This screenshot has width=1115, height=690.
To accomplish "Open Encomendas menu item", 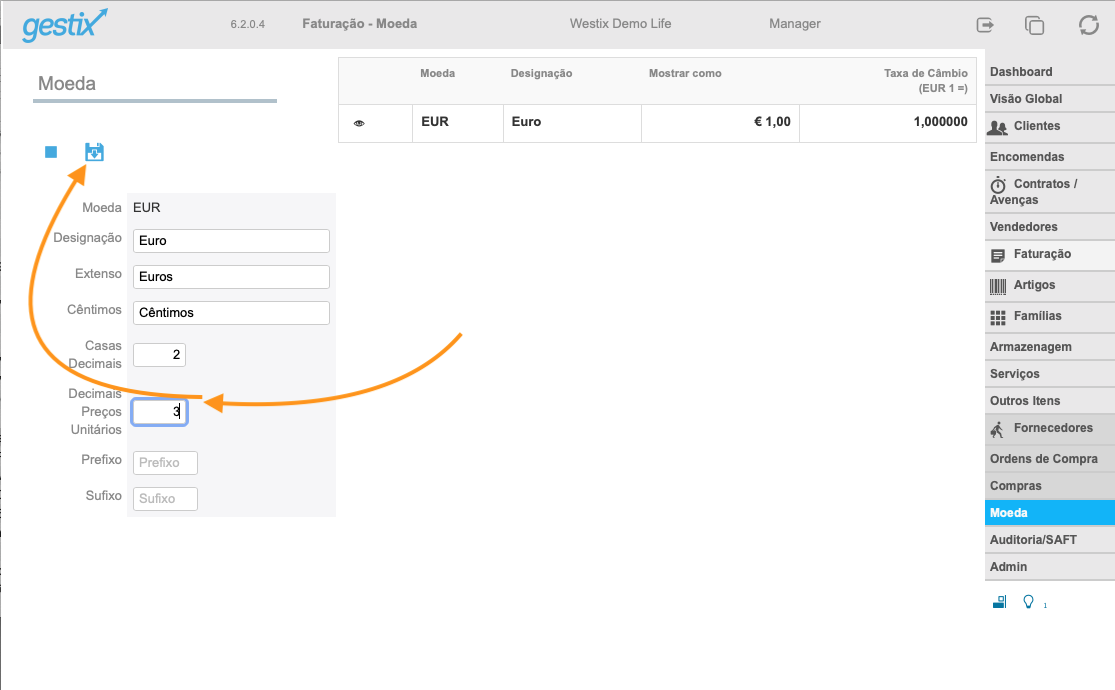I will click(x=1050, y=156).
